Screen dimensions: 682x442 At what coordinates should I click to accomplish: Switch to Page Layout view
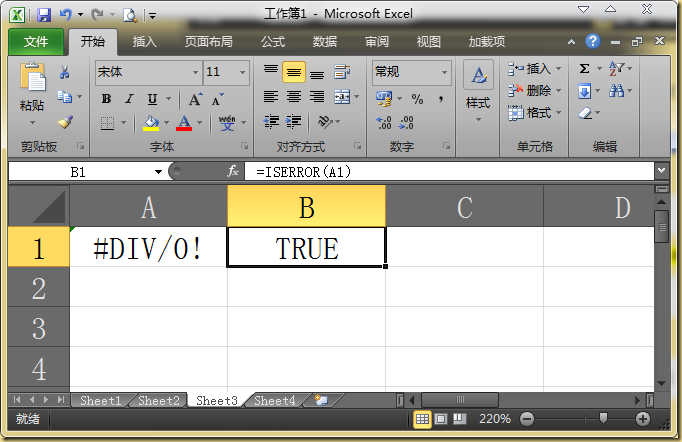(441, 419)
